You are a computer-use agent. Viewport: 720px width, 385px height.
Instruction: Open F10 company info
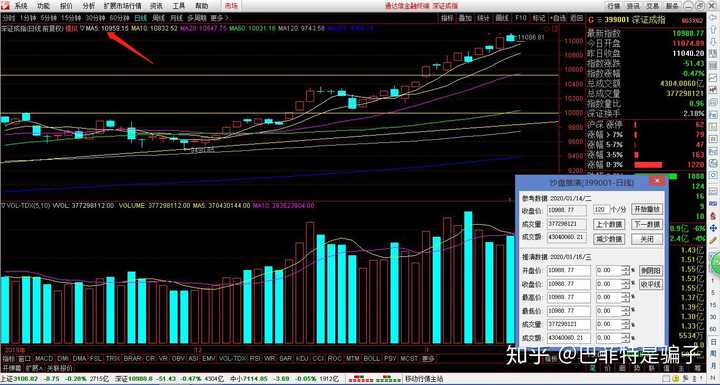coord(520,18)
